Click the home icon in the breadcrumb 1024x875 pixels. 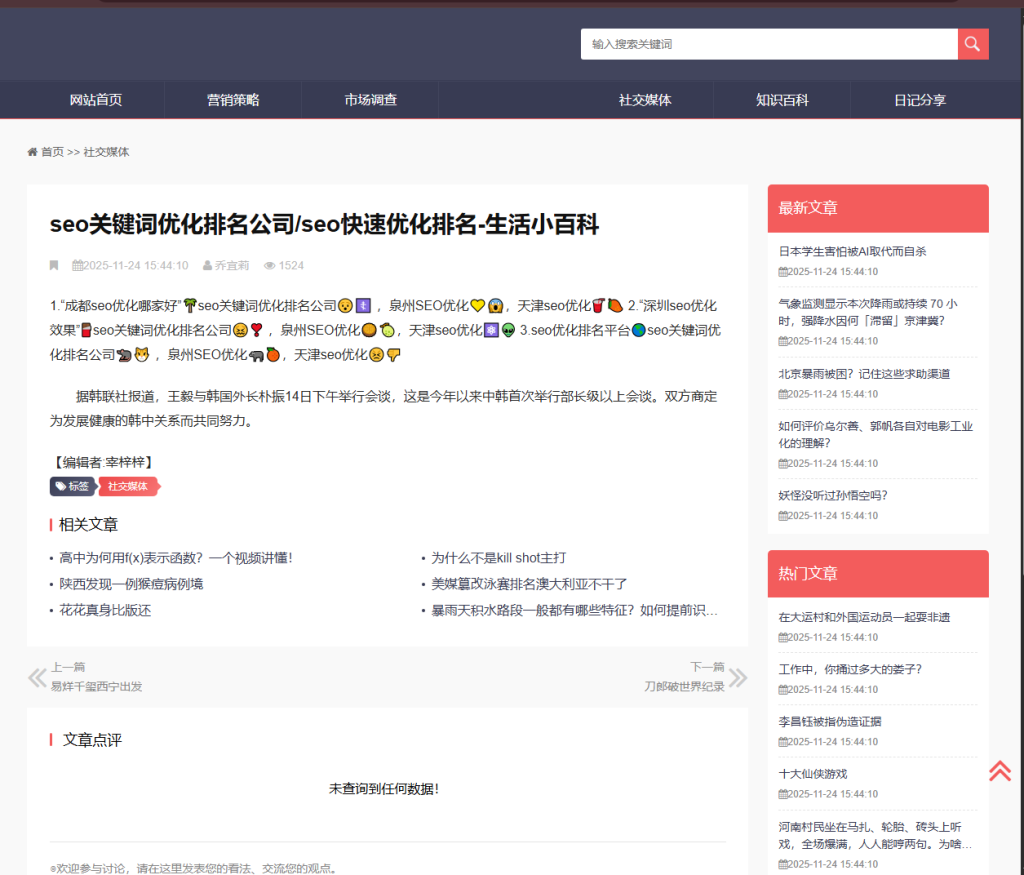(33, 151)
